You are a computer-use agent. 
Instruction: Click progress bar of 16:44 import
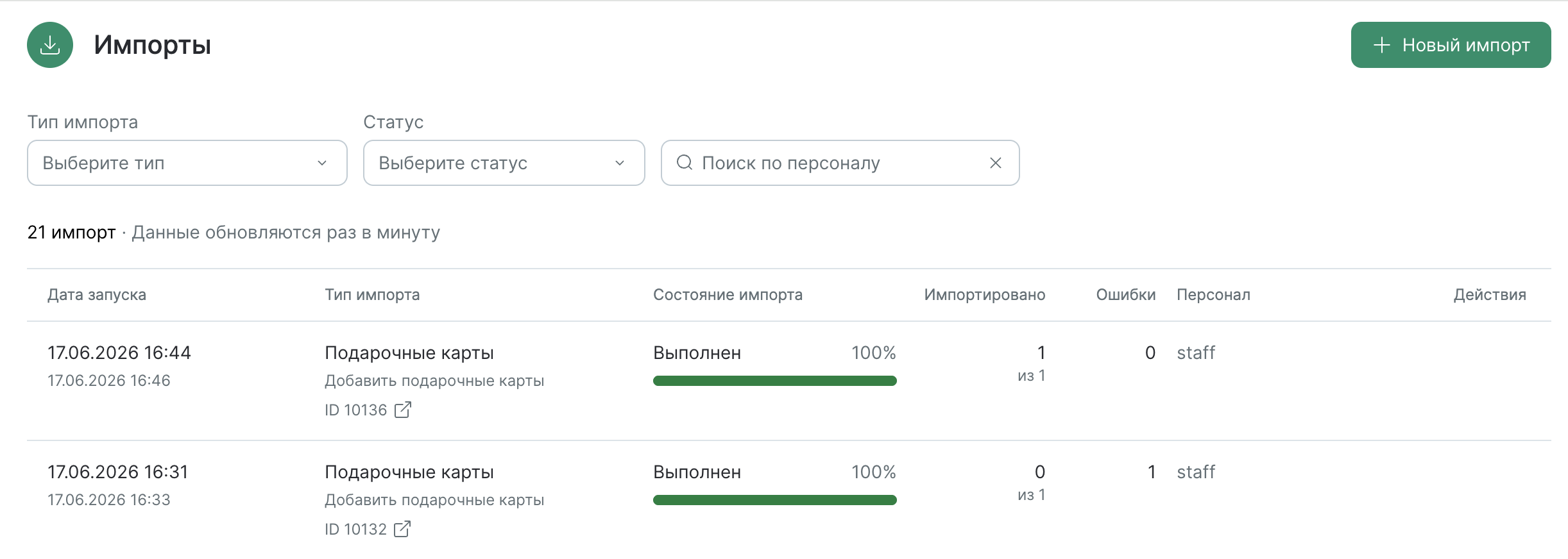(x=775, y=381)
